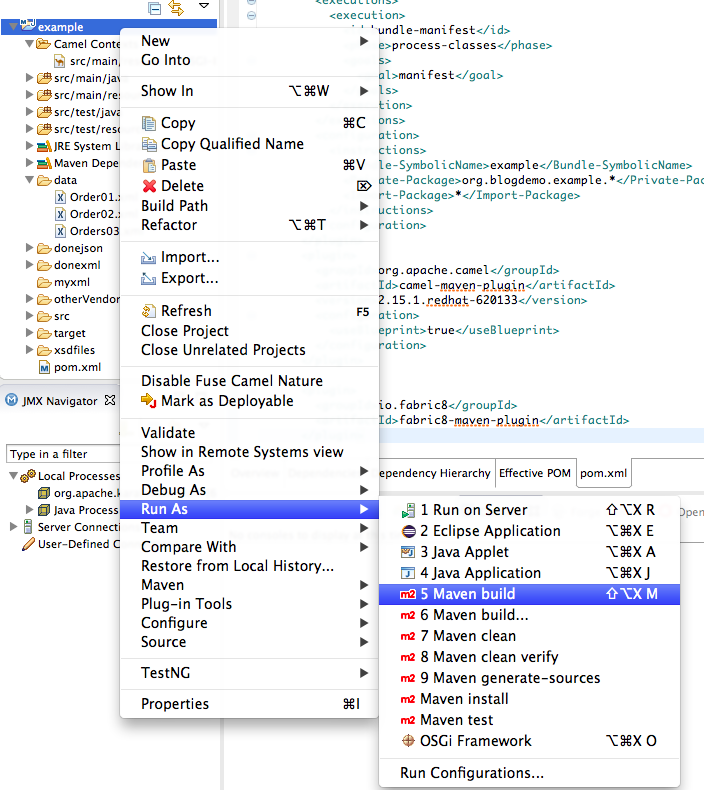Open Run Configurations...

[x=529, y=773]
